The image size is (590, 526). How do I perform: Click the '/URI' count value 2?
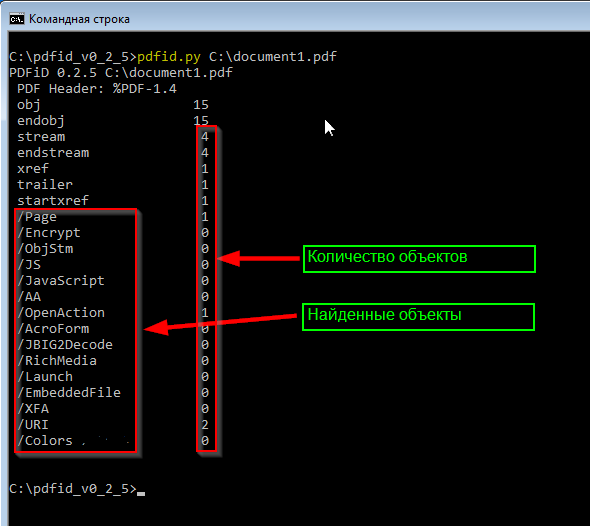click(x=205, y=425)
